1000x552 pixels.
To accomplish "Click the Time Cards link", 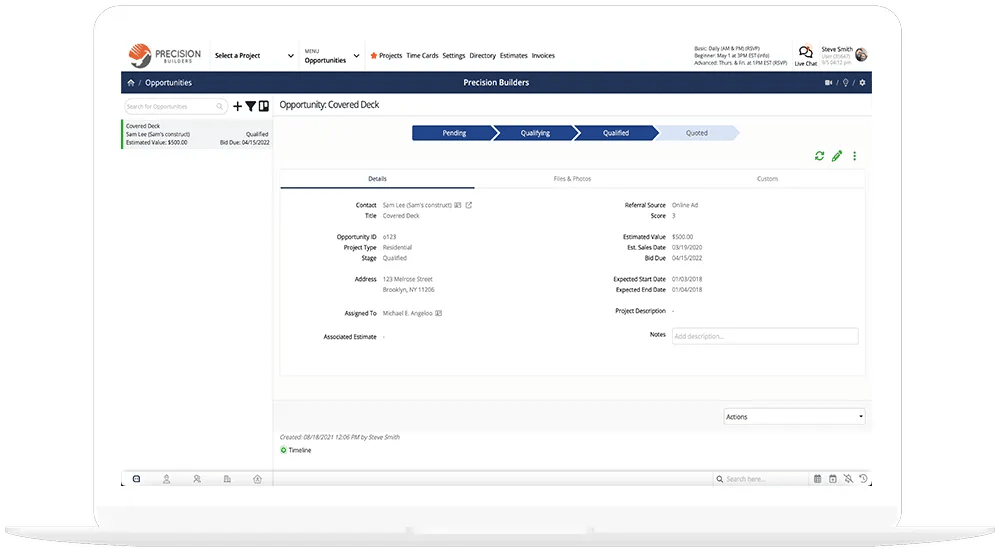I will coord(422,56).
